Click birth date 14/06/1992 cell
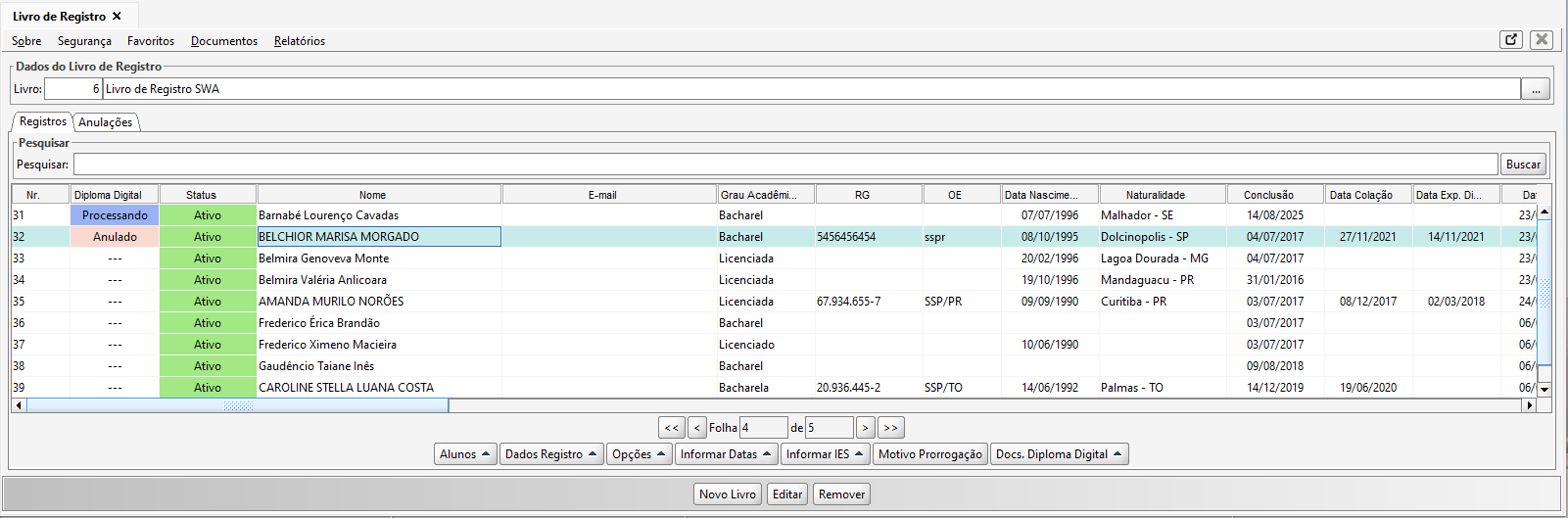Screen dimensions: 1568x518 [1050, 388]
